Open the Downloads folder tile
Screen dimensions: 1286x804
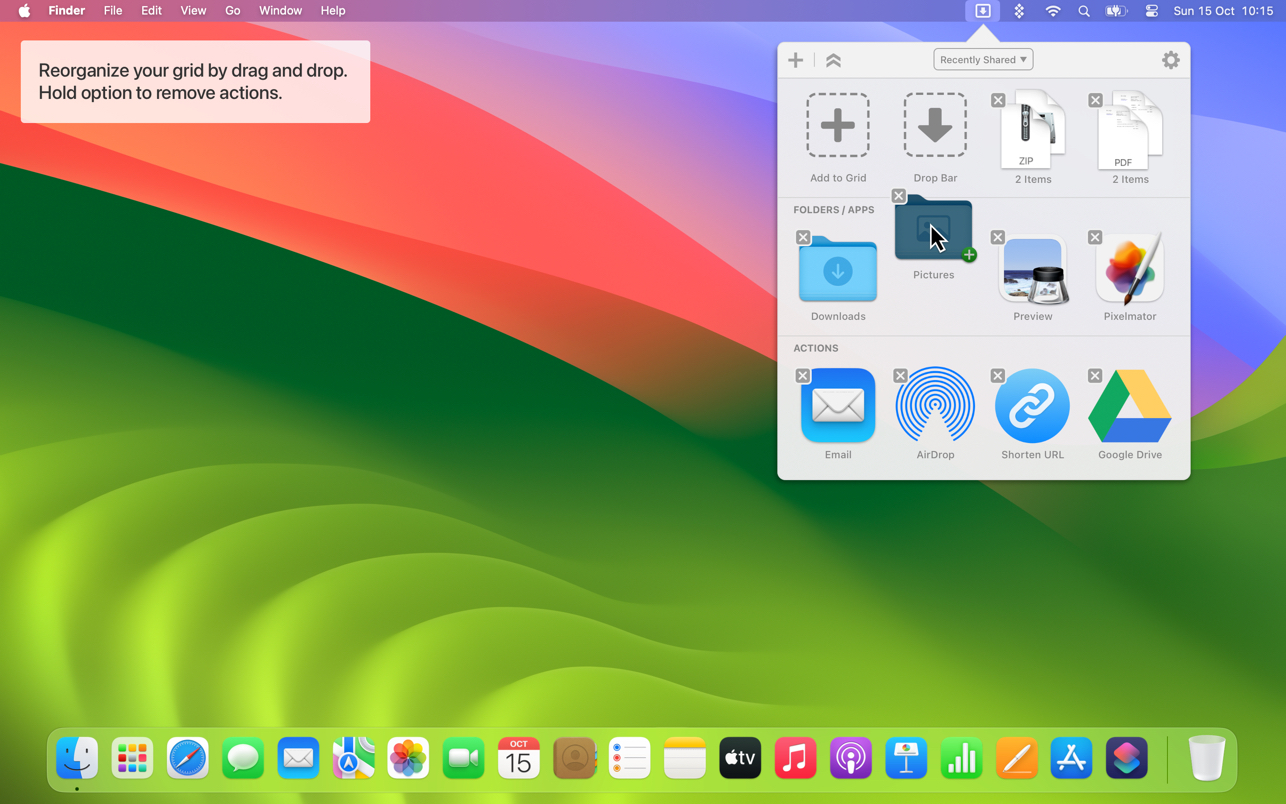tap(837, 270)
